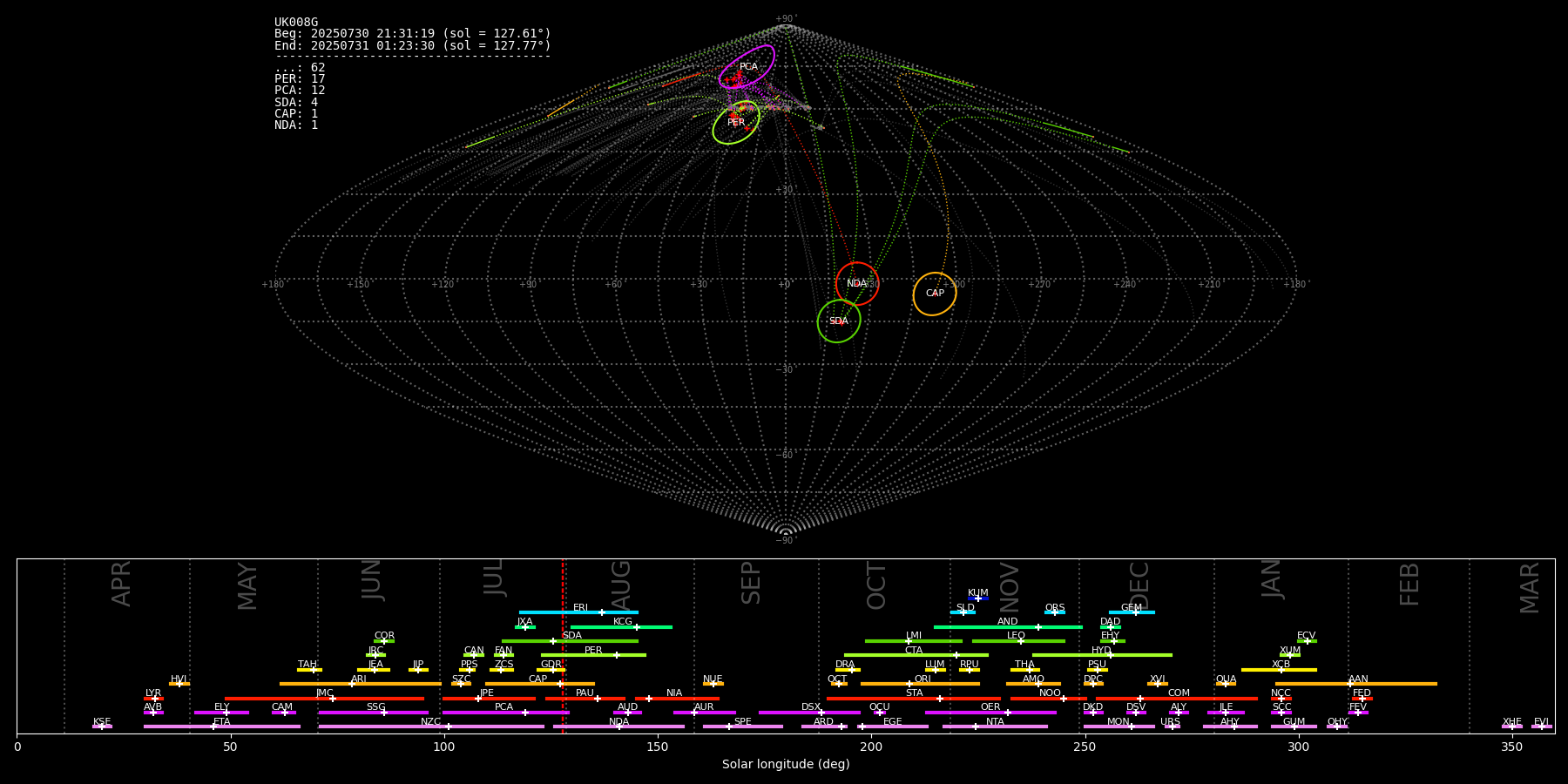Click the ERI shower bar in timeline
The width and height of the screenshot is (1568, 784).
point(578,612)
